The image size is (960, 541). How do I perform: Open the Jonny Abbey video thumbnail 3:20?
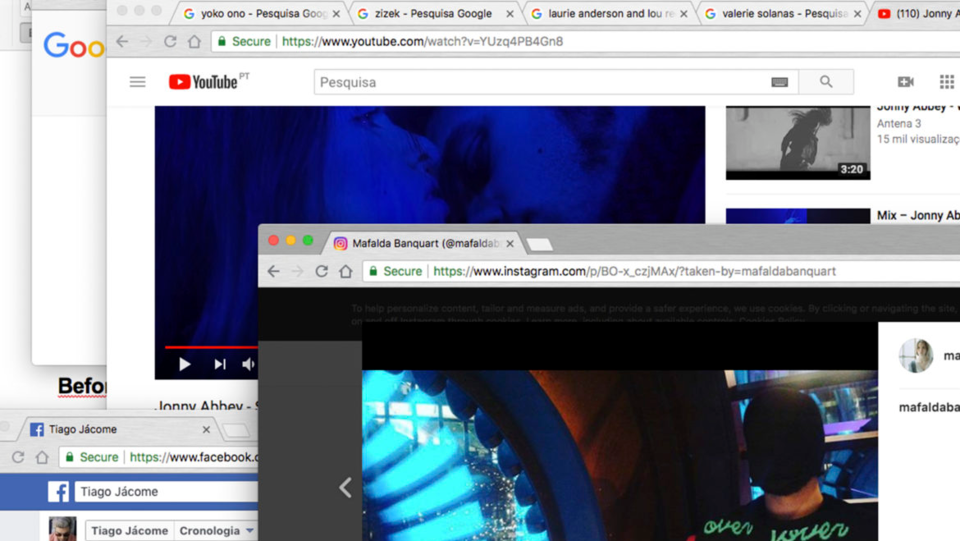pyautogui.click(x=797, y=143)
